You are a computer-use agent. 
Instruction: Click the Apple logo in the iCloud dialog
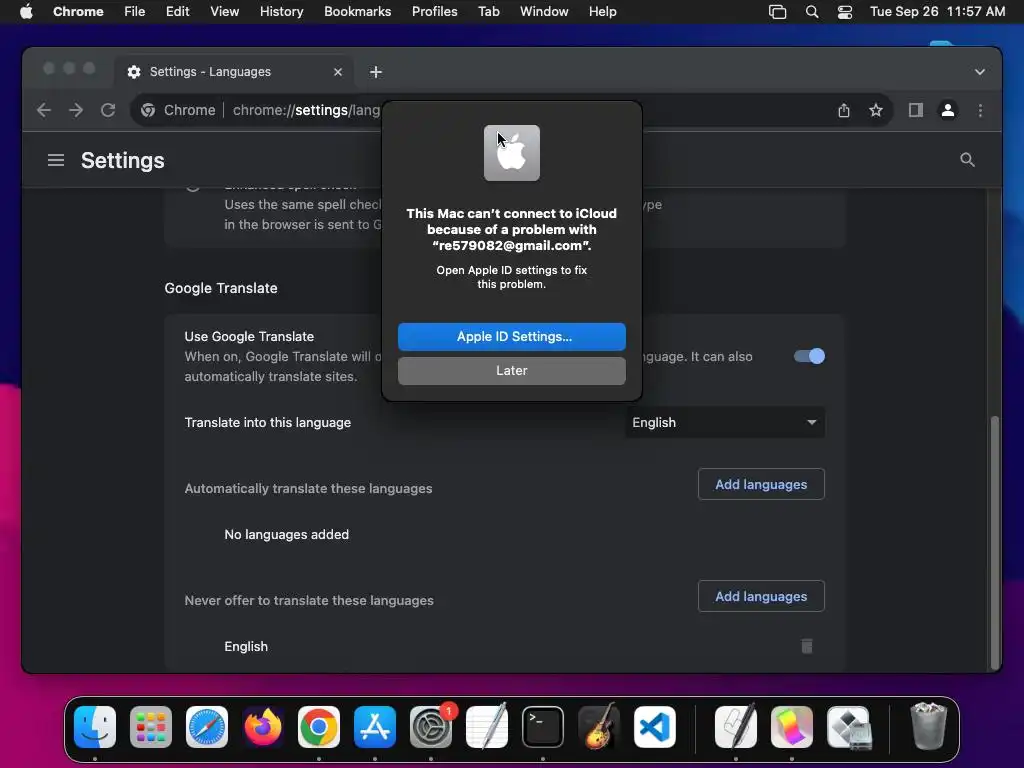coord(511,153)
